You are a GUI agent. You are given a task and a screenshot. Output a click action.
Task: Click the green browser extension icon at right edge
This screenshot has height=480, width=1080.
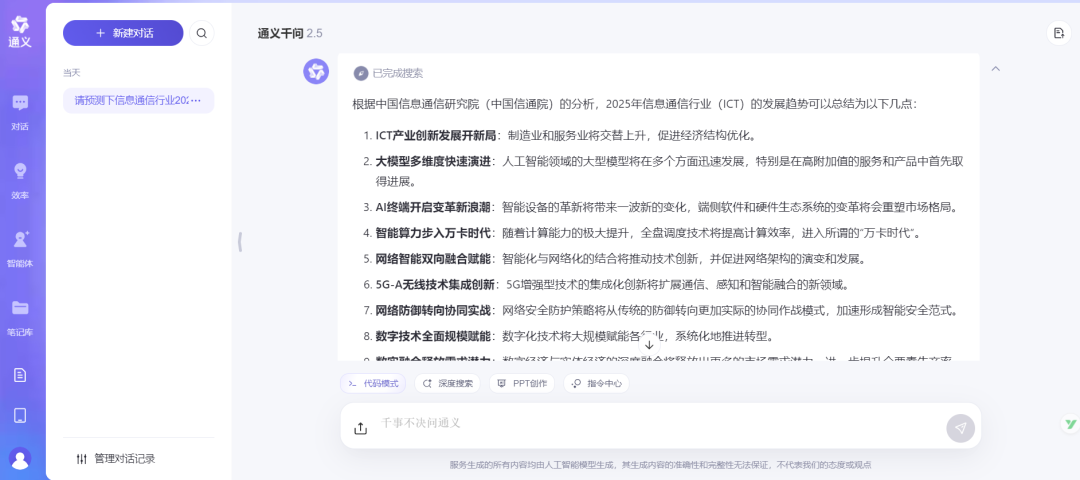pyautogui.click(x=1070, y=424)
